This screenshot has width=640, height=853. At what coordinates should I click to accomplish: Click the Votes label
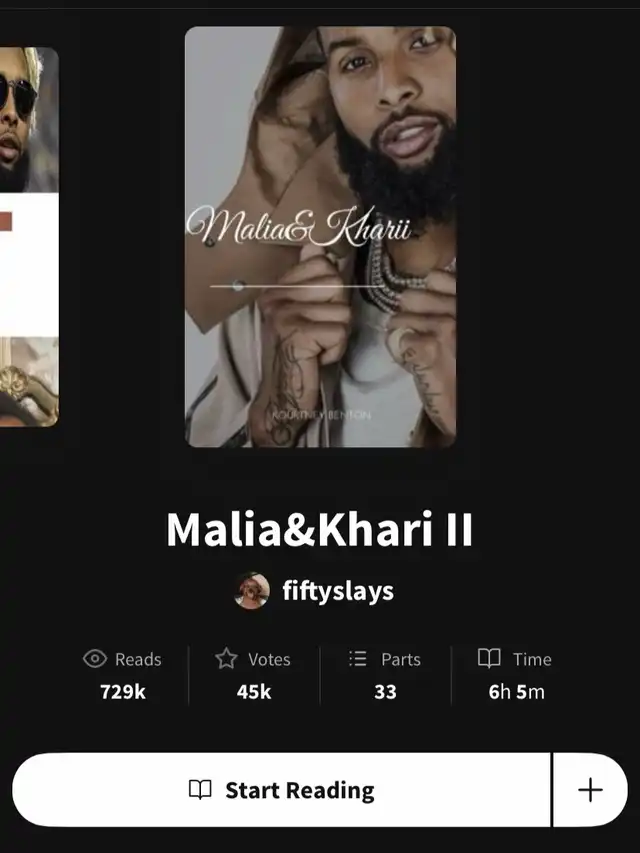(x=269, y=659)
